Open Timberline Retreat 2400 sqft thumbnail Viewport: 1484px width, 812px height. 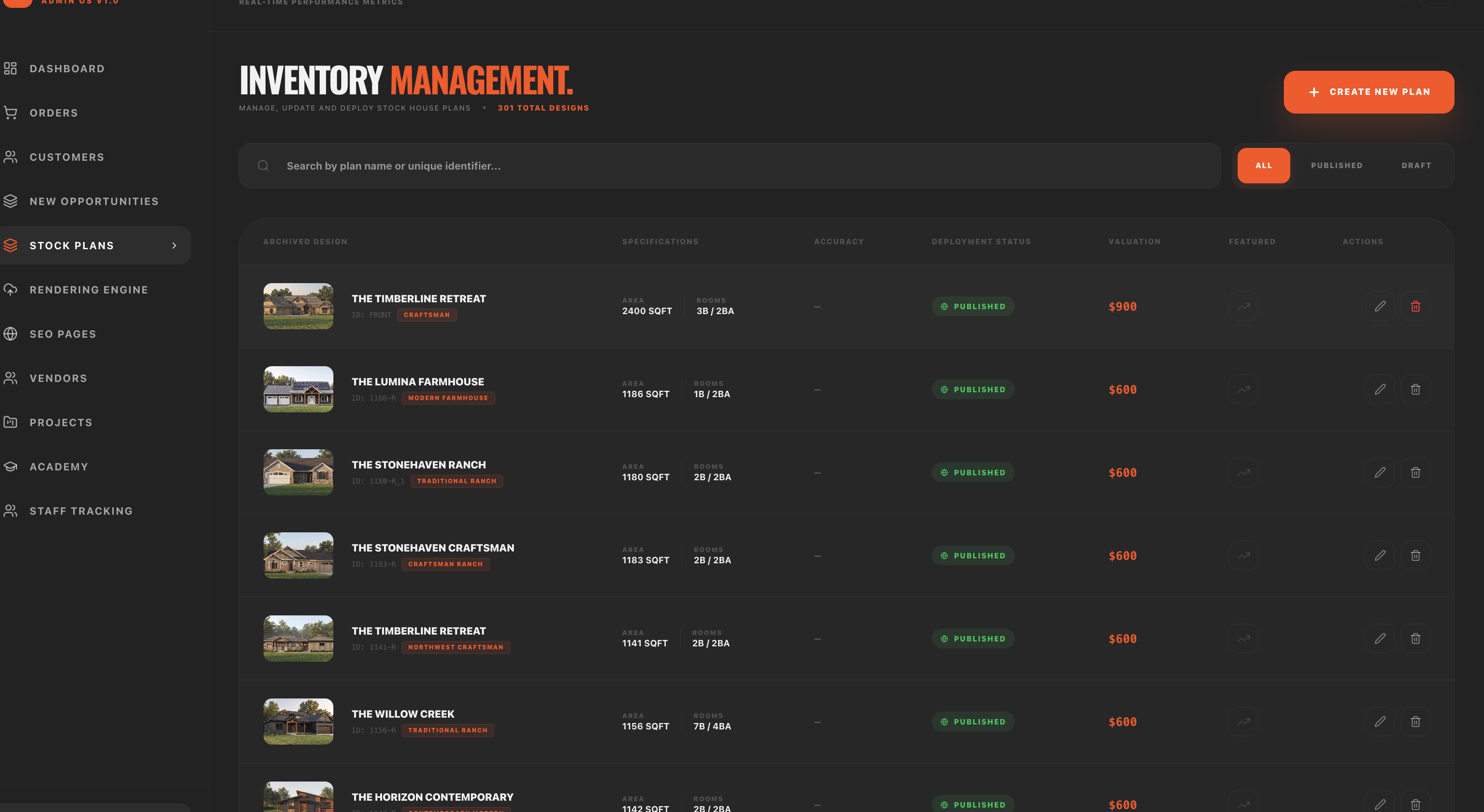298,306
